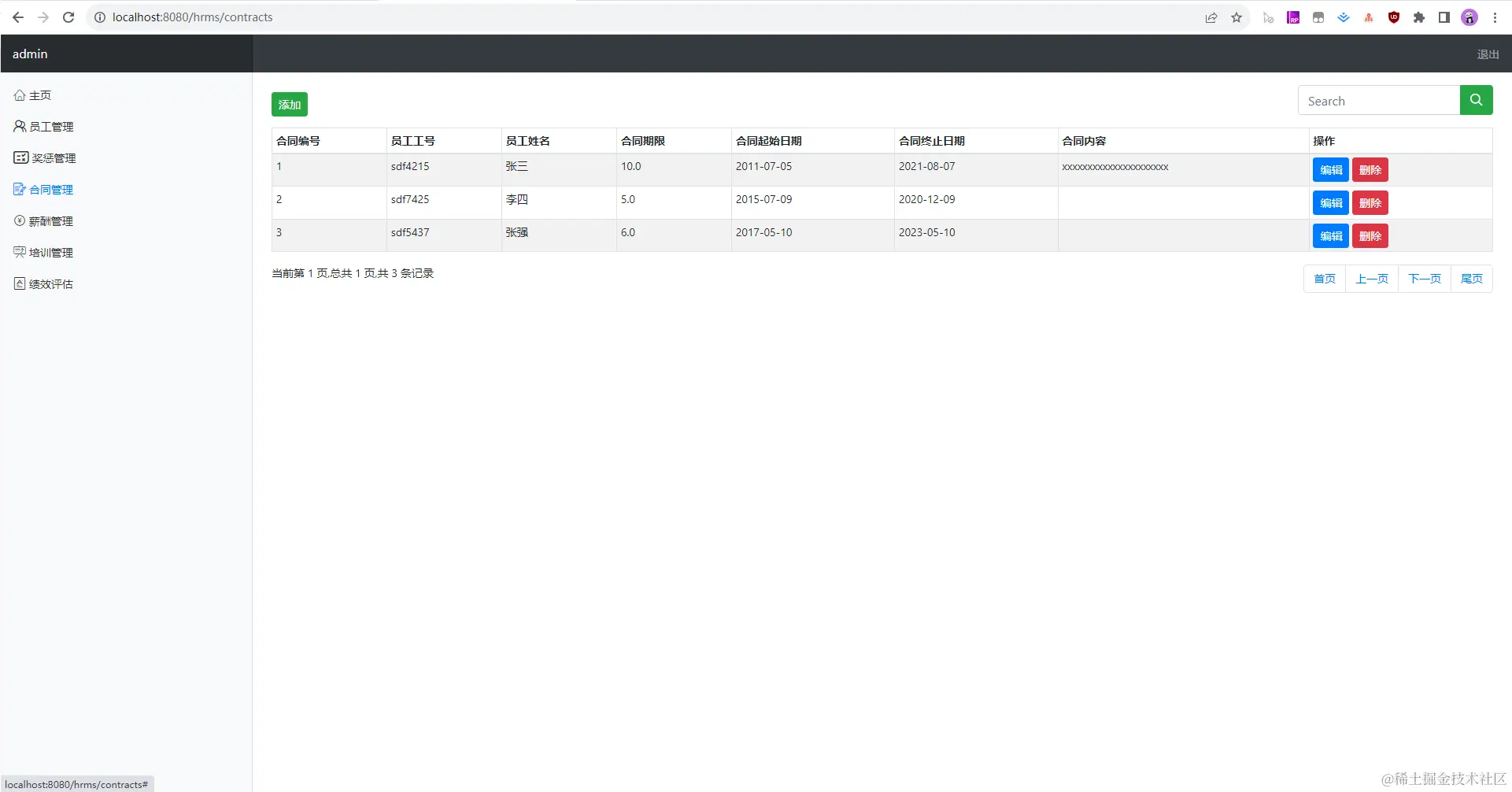Select 合同管理 in the sidebar
The height and width of the screenshot is (792, 1512).
(43, 190)
